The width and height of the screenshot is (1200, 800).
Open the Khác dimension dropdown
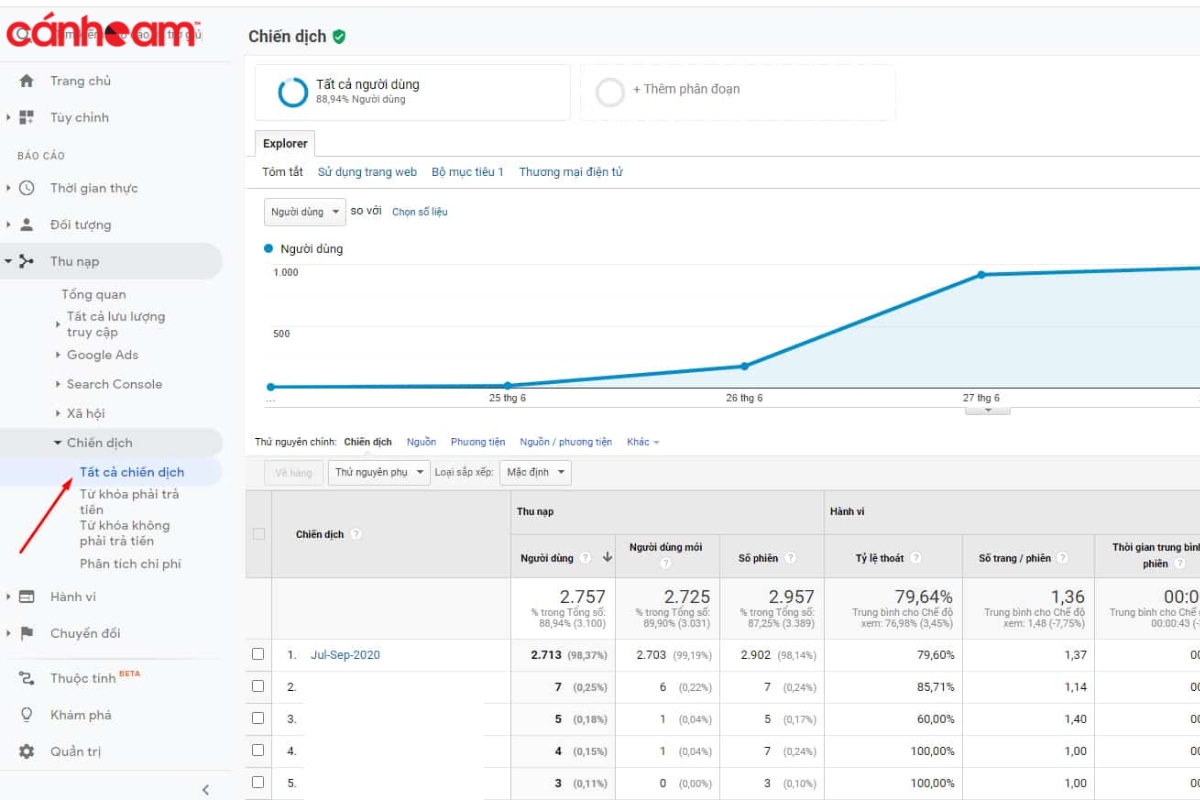click(643, 442)
